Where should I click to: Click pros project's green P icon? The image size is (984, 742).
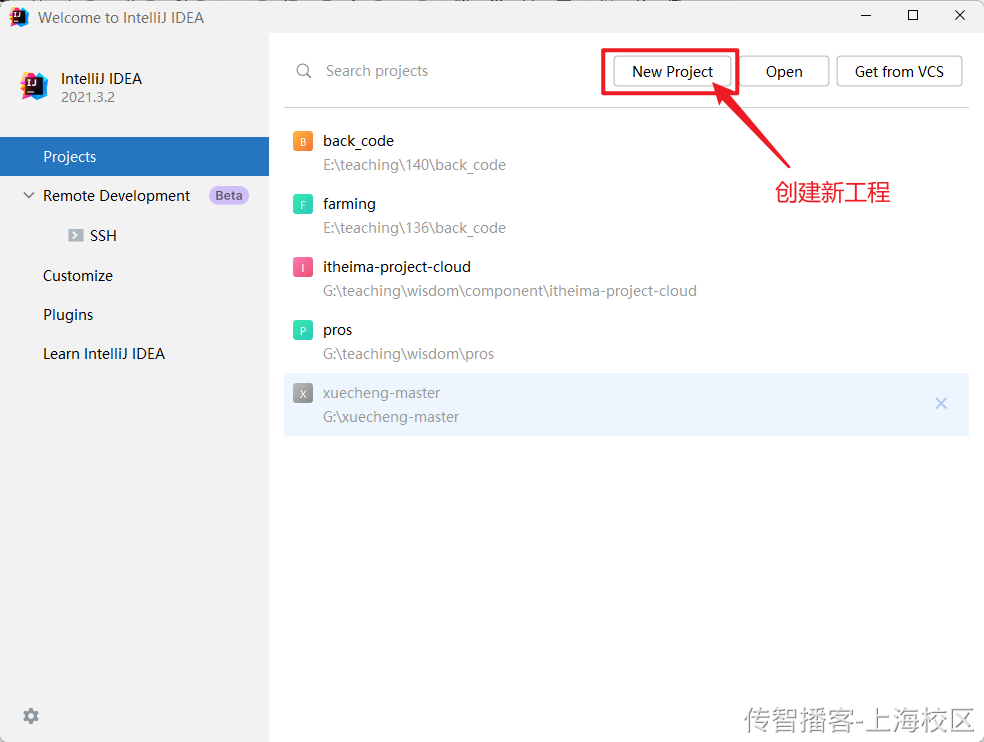[x=302, y=330]
